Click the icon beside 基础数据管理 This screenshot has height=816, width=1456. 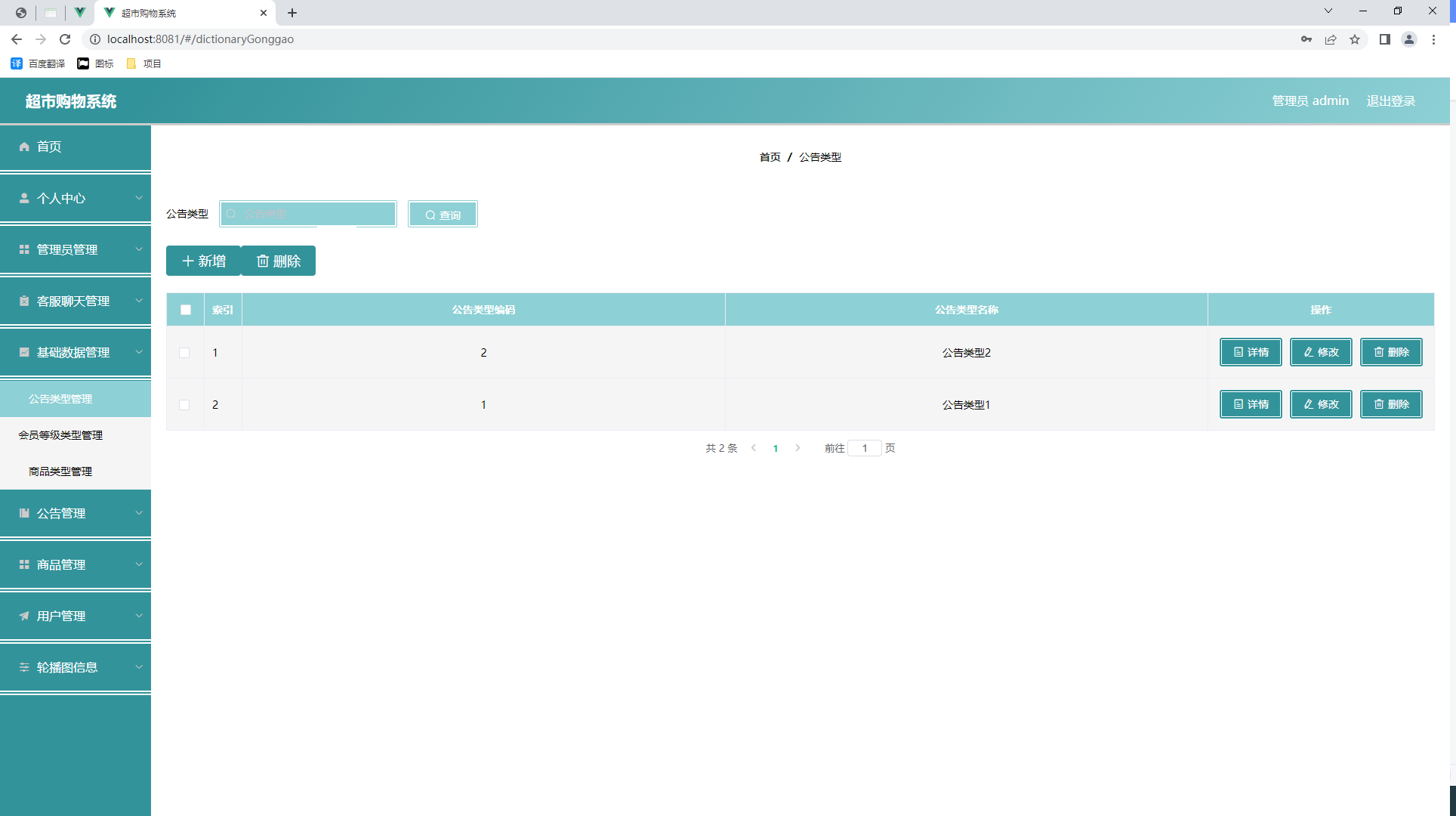(24, 352)
